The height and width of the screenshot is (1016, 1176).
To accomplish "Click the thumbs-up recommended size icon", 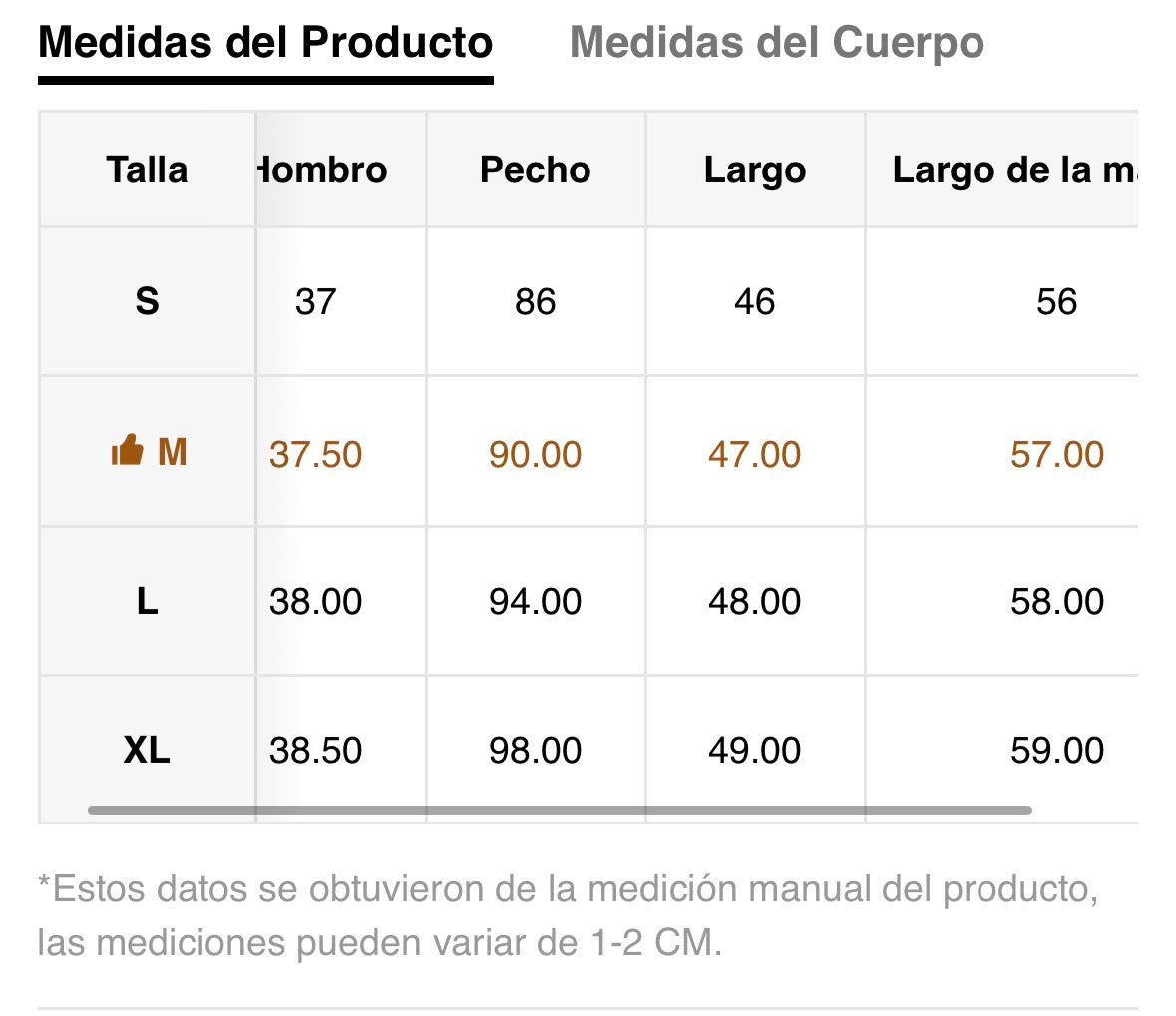I will [x=127, y=451].
